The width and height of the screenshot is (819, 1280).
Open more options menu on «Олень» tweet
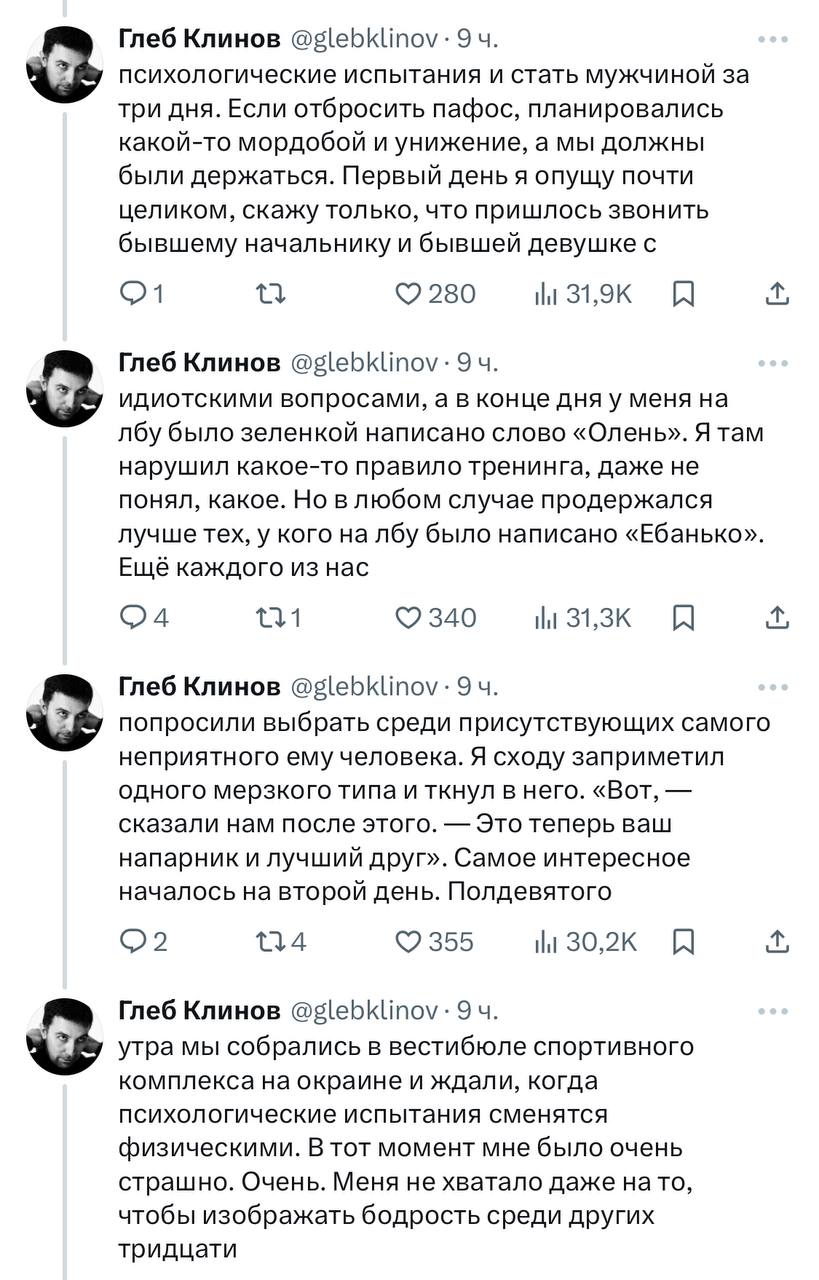pos(774,363)
